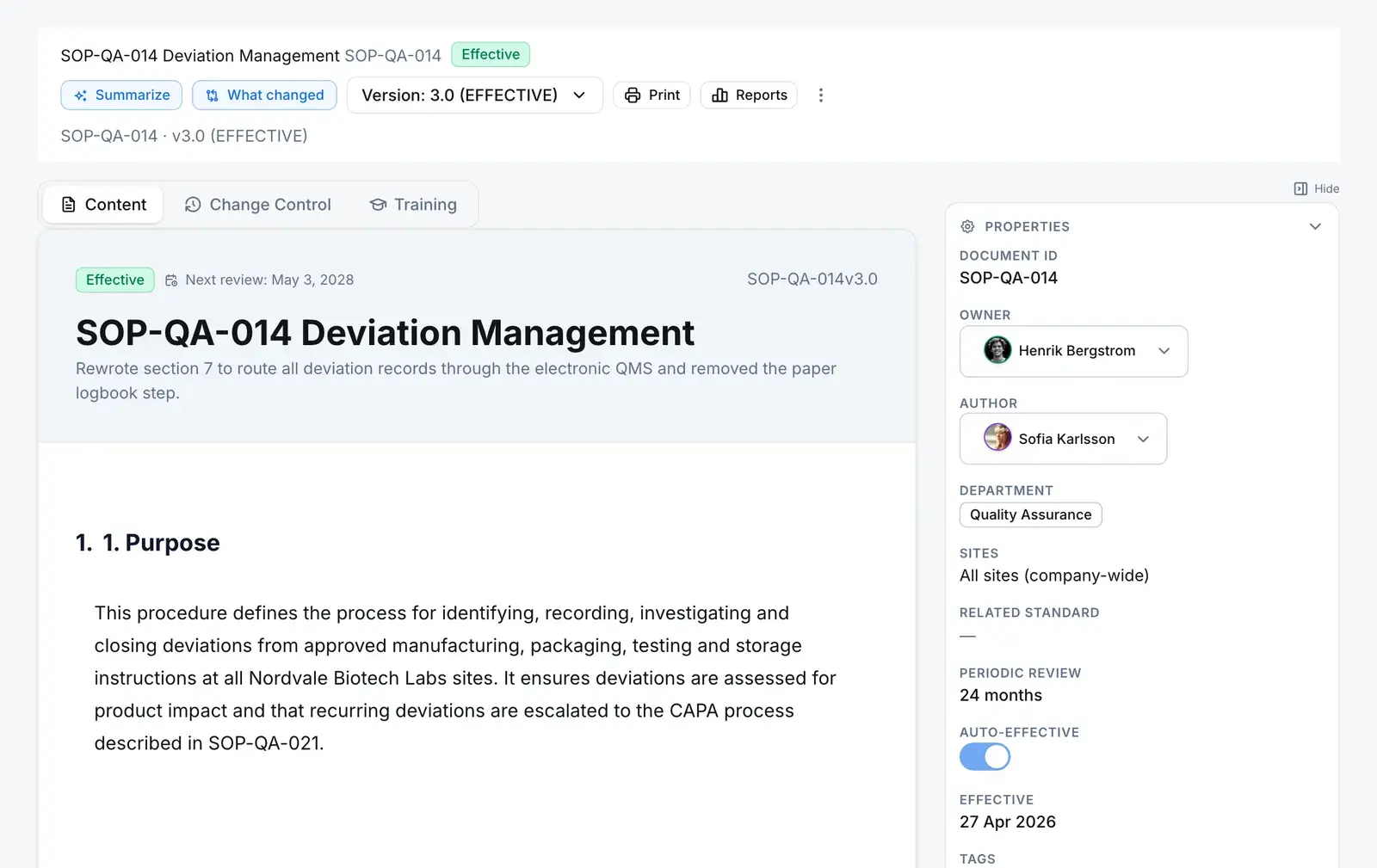This screenshot has height=868, width=1377.
Task: Click the Quality Assurance department tag
Action: click(x=1031, y=514)
